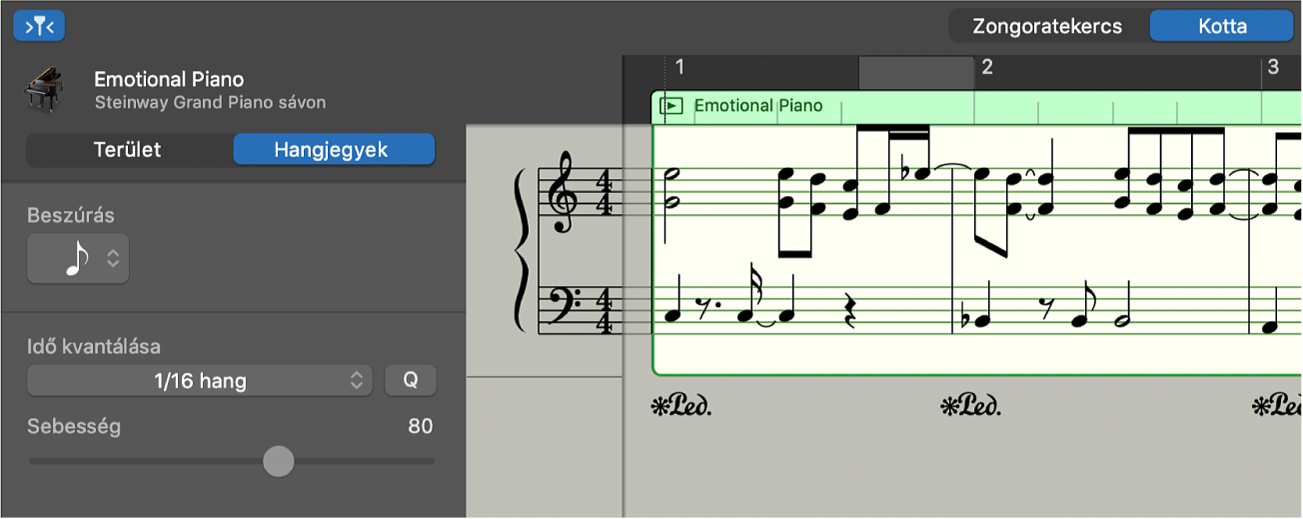The height and width of the screenshot is (519, 1303).
Task: Click the region play icon beside Emotional Piano
Action: click(x=672, y=106)
